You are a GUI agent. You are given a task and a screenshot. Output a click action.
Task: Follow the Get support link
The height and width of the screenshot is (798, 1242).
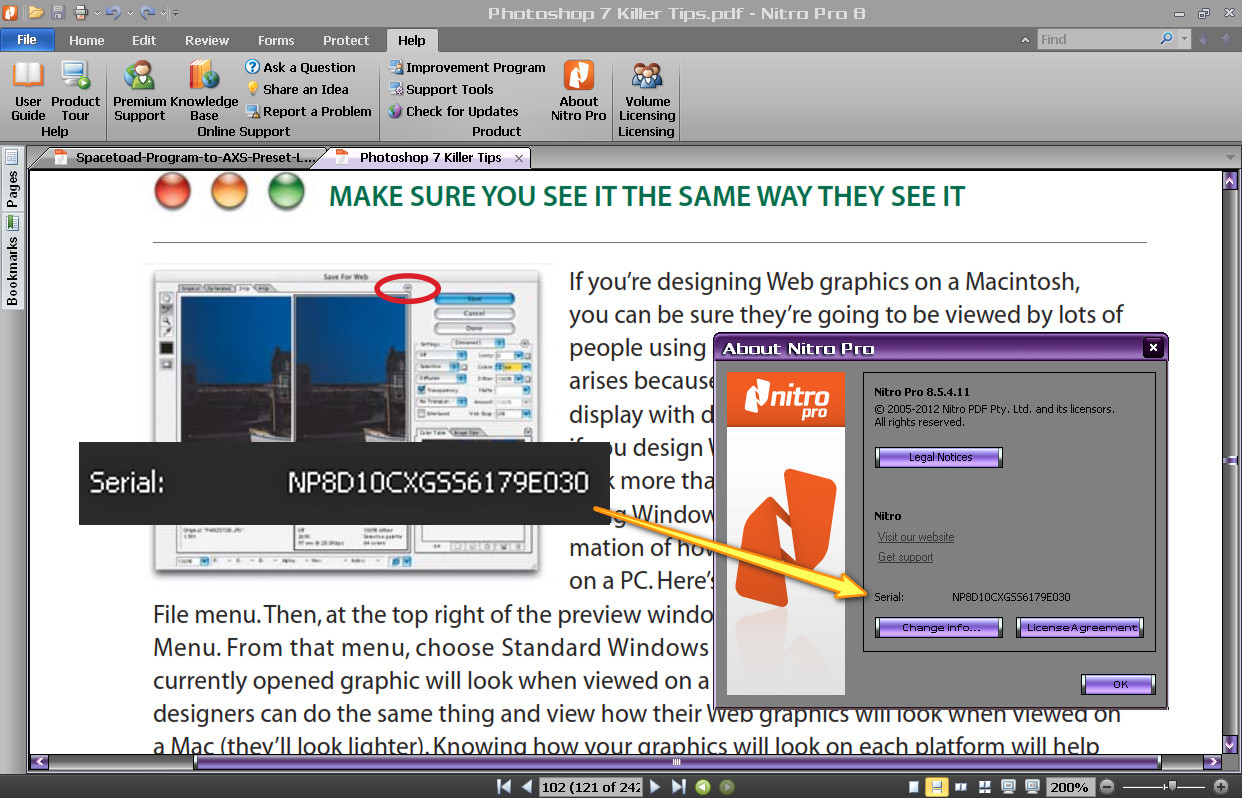pos(905,557)
